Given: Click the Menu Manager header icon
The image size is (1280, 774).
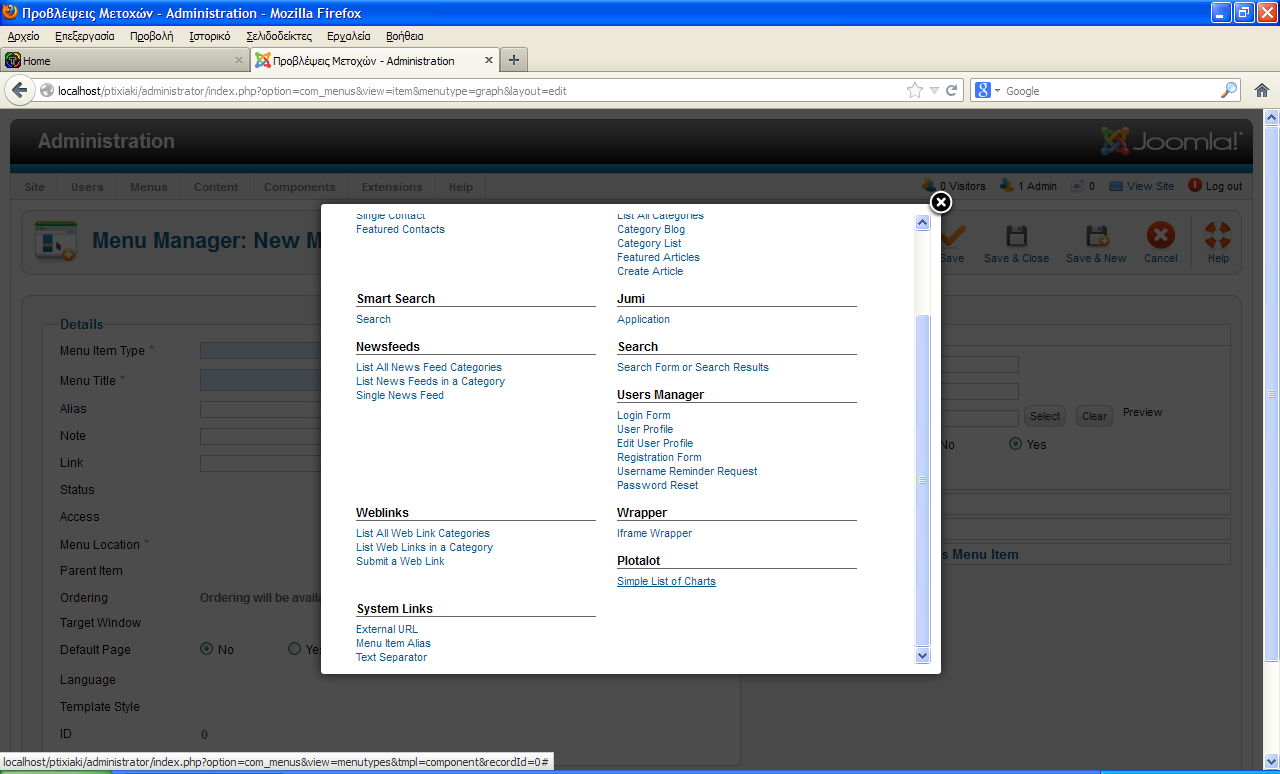Looking at the screenshot, I should 56,241.
